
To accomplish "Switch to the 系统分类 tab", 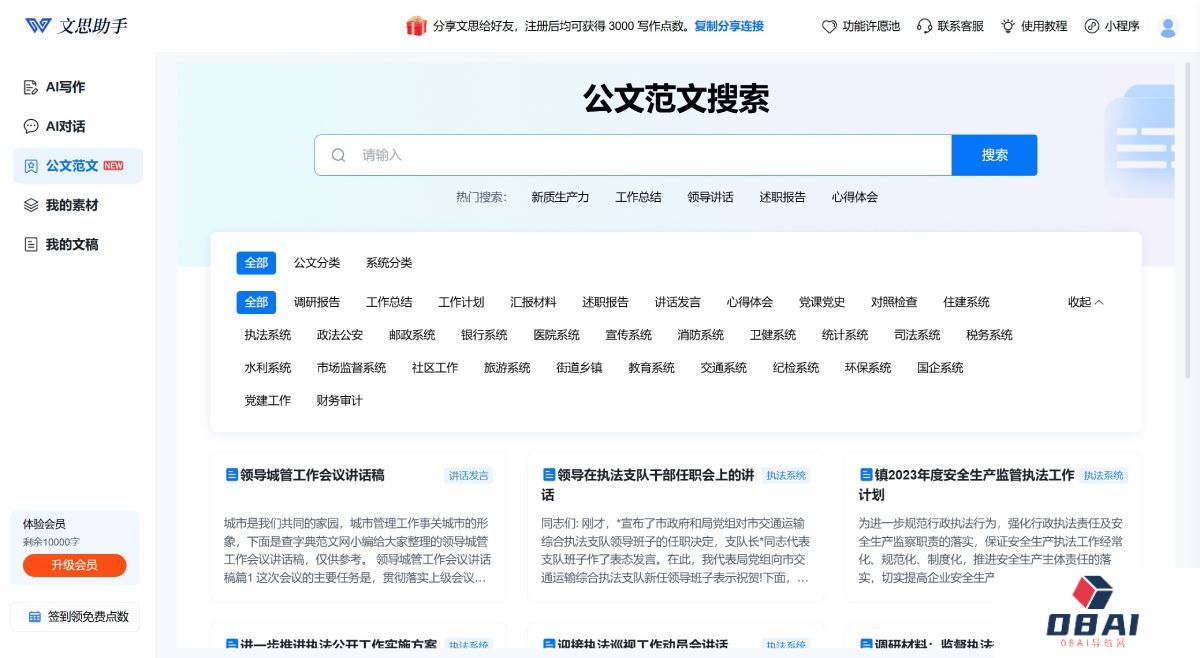I will click(389, 263).
